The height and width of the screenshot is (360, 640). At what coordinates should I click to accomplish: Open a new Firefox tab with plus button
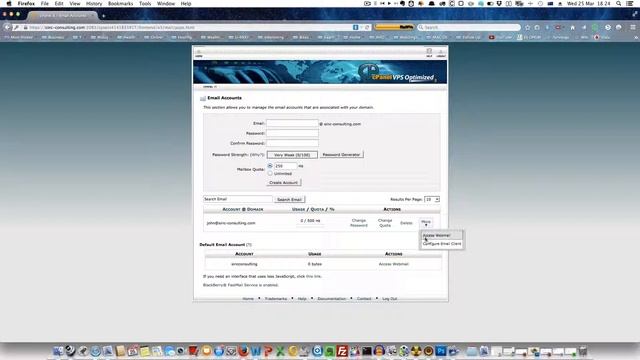(104, 16)
